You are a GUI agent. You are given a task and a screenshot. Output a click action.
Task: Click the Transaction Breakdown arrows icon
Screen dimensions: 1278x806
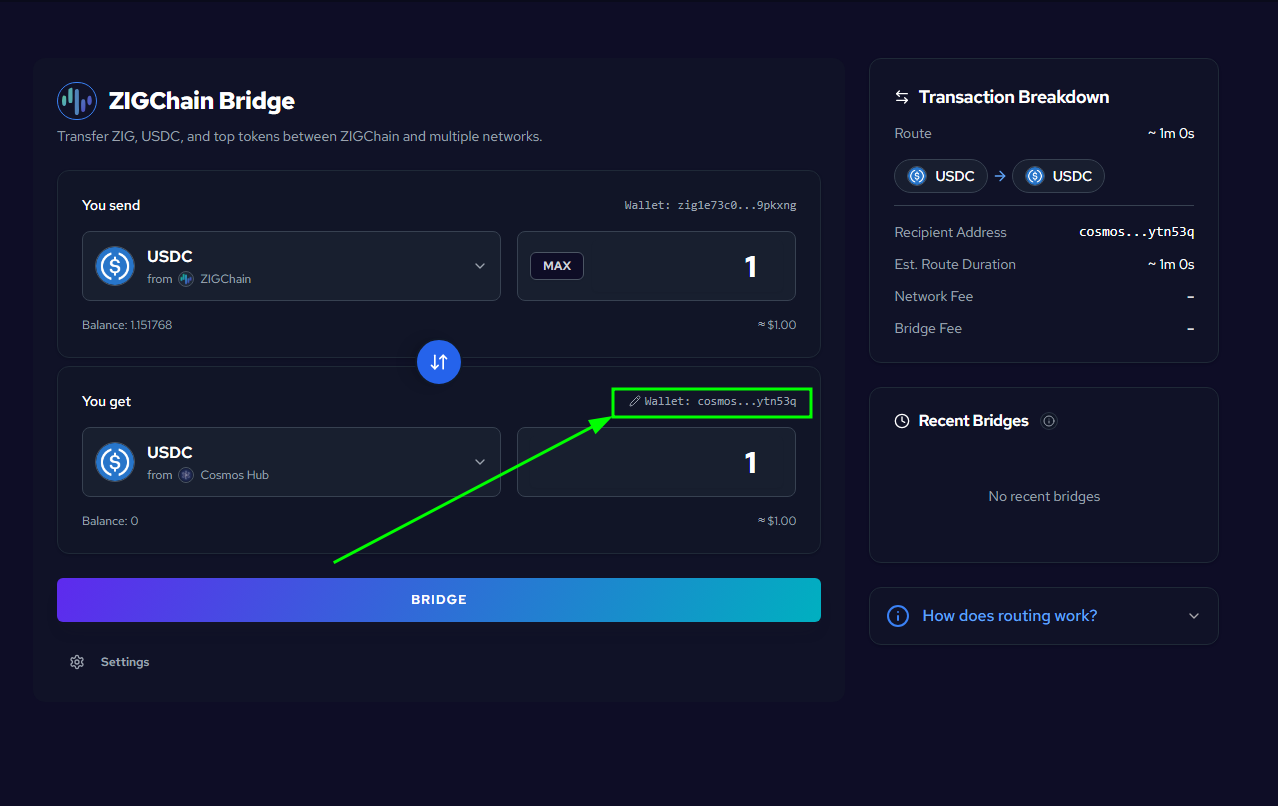[900, 96]
